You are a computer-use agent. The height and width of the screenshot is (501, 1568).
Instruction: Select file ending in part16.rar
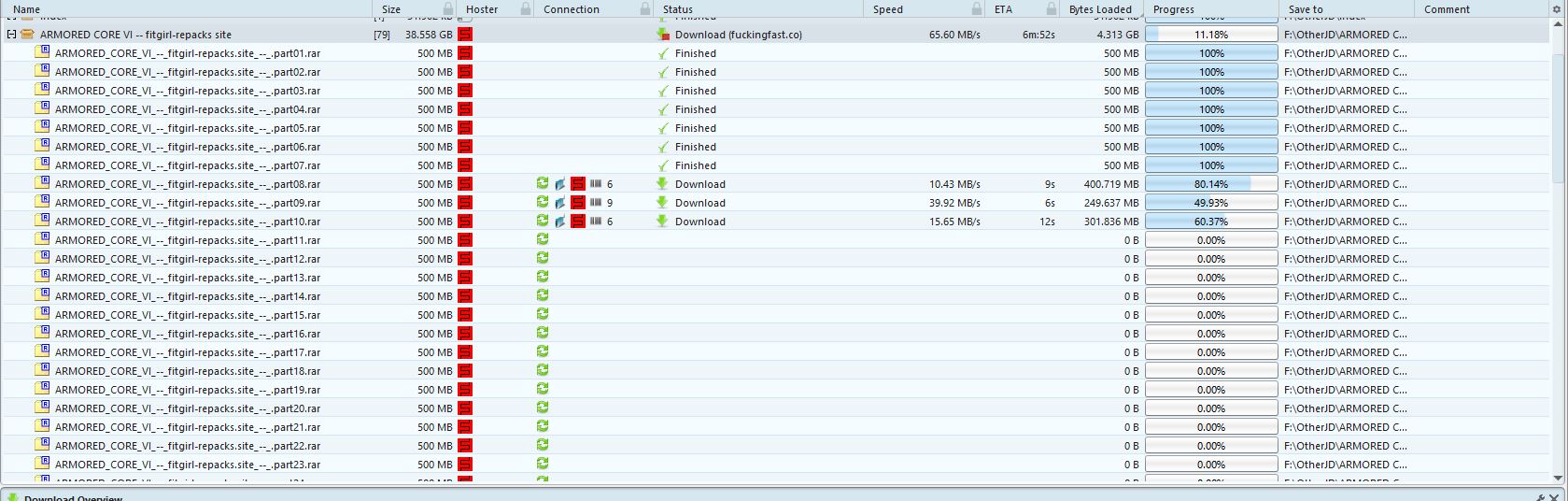coord(776,334)
